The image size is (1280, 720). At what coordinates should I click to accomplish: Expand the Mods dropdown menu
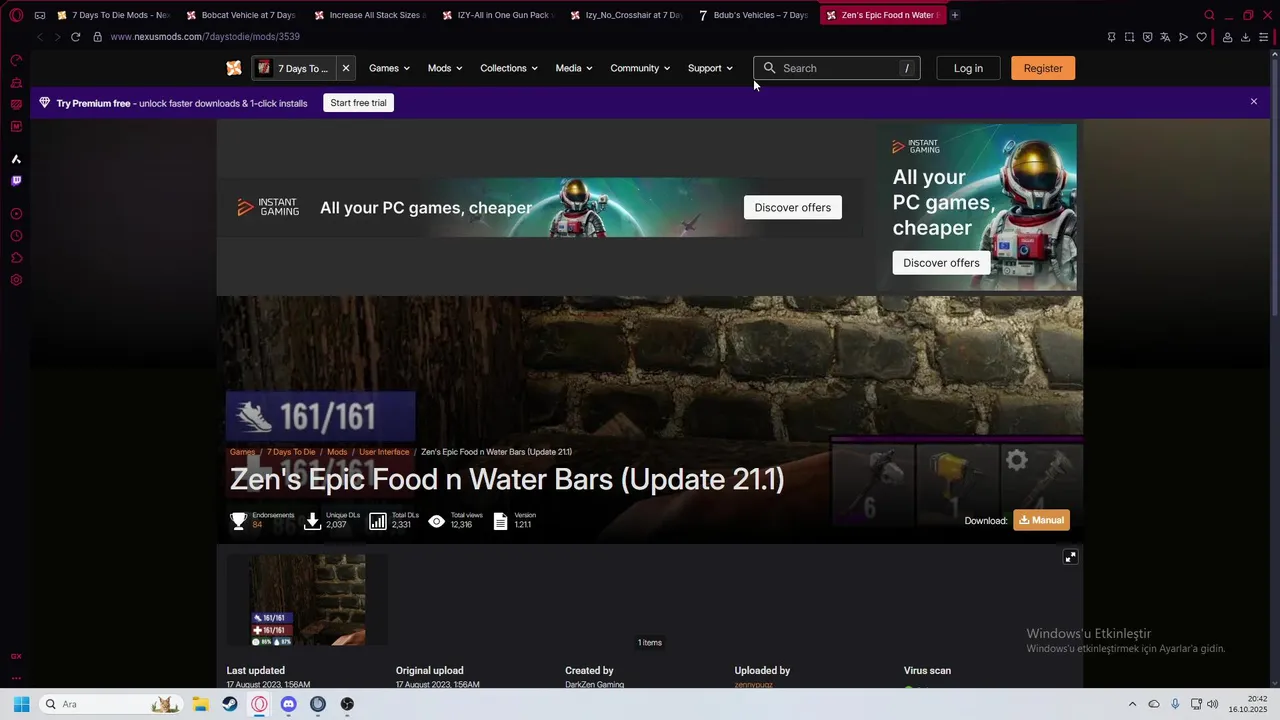(x=445, y=68)
